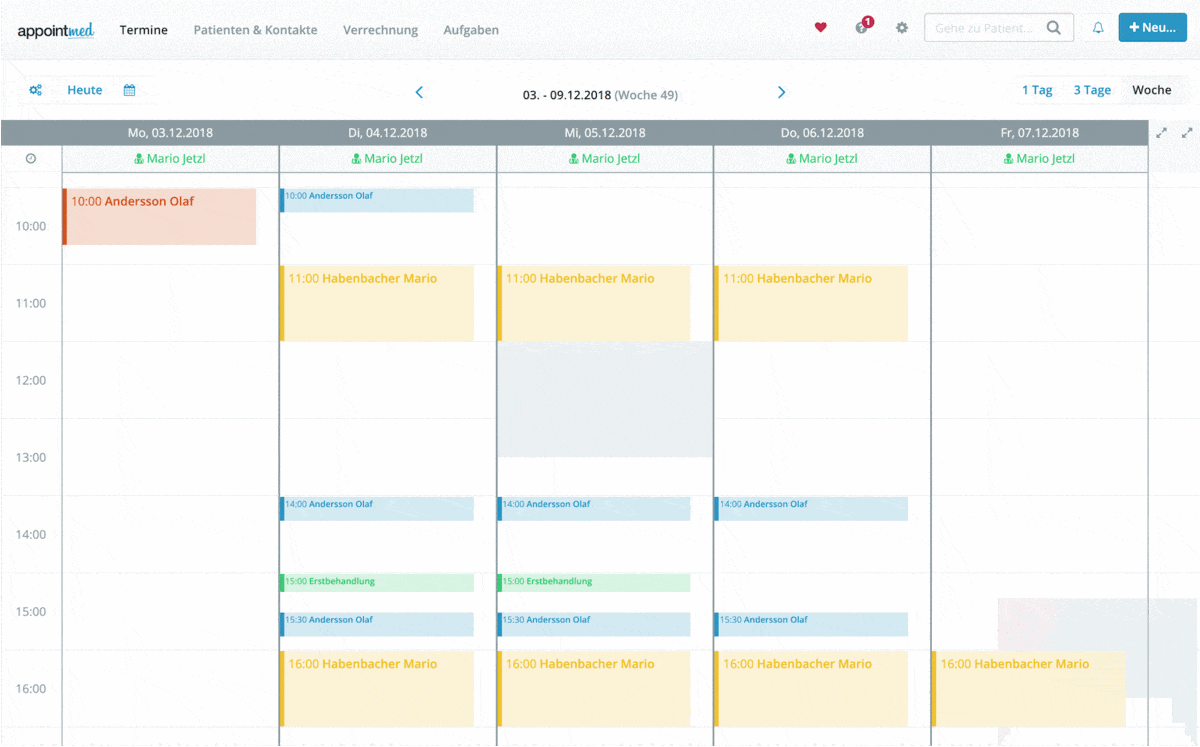Image resolution: width=1200 pixels, height=747 pixels.
Task: Open the Verrechnung tab
Action: point(380,30)
